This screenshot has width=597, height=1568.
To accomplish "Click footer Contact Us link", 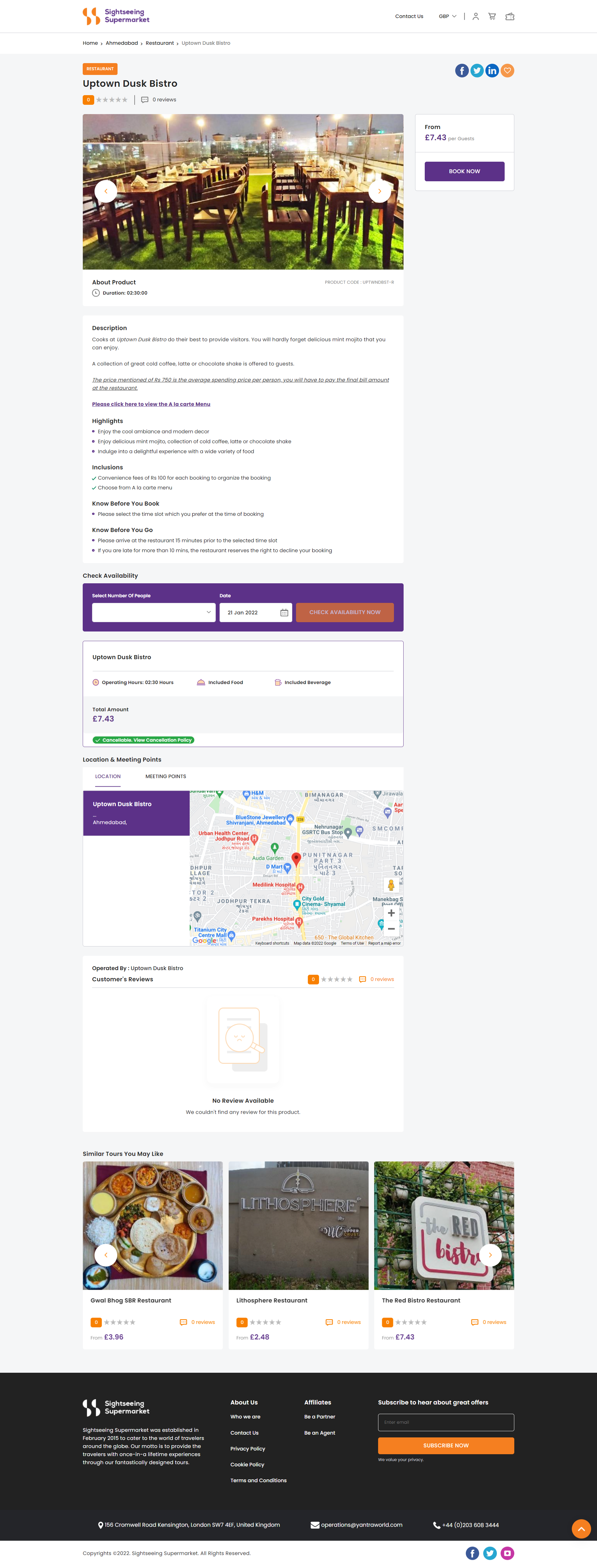I will (244, 1433).
